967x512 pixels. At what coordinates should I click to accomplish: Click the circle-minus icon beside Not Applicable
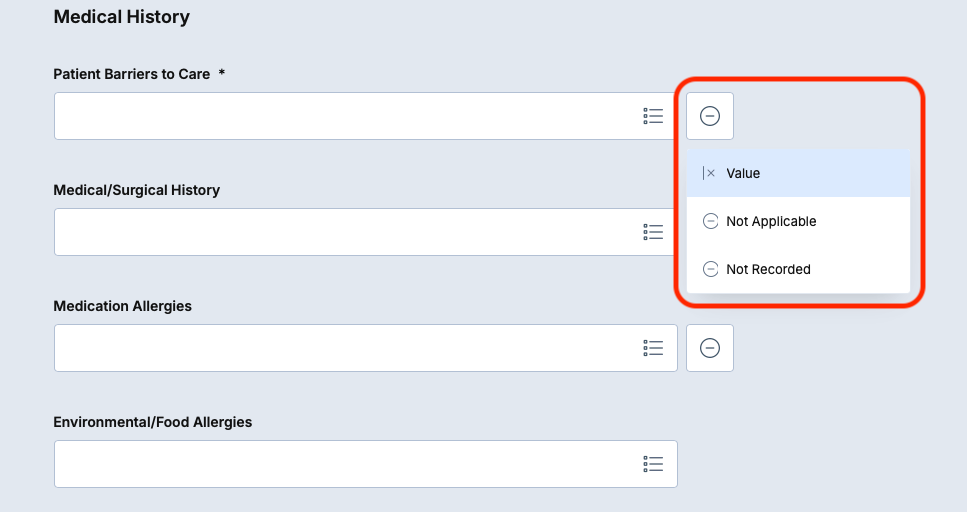710,221
